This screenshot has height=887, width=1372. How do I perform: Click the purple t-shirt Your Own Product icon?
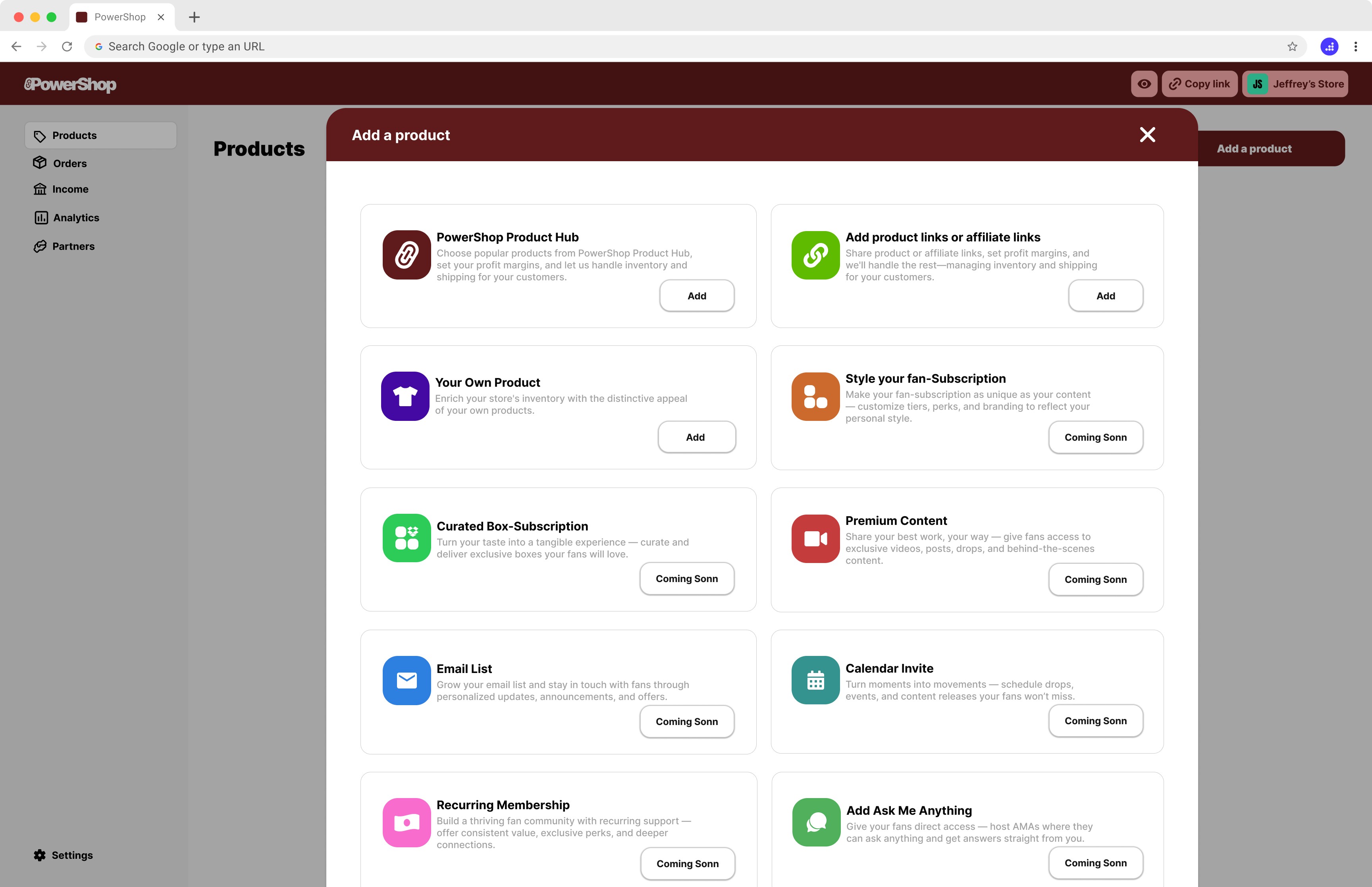click(405, 396)
